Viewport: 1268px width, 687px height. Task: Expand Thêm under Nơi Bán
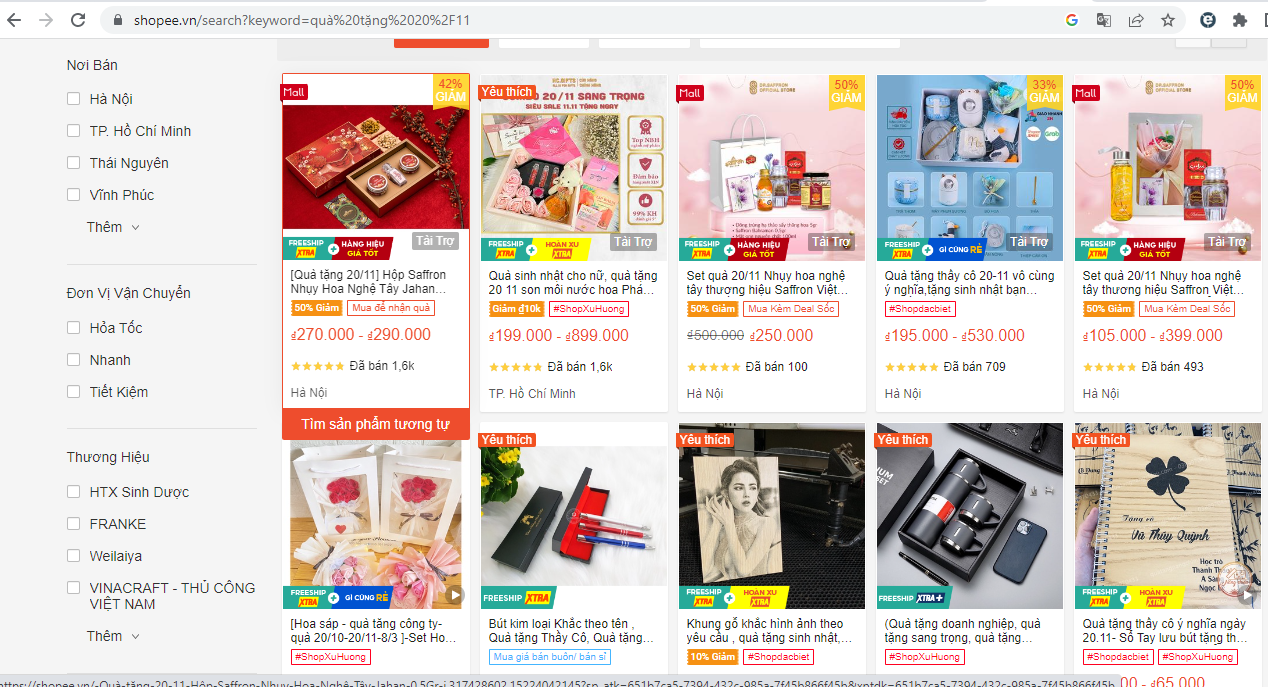click(x=113, y=227)
